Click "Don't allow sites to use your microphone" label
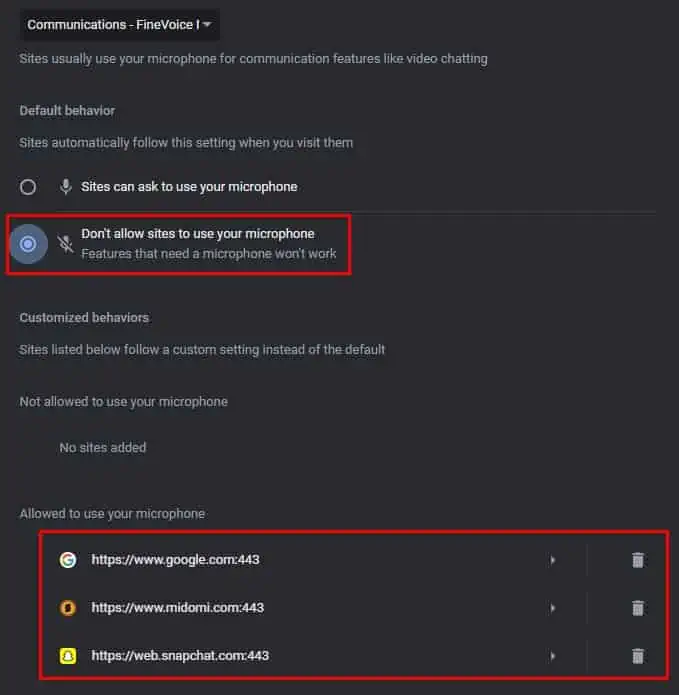Screen dimensions: 679x695 pos(197,234)
